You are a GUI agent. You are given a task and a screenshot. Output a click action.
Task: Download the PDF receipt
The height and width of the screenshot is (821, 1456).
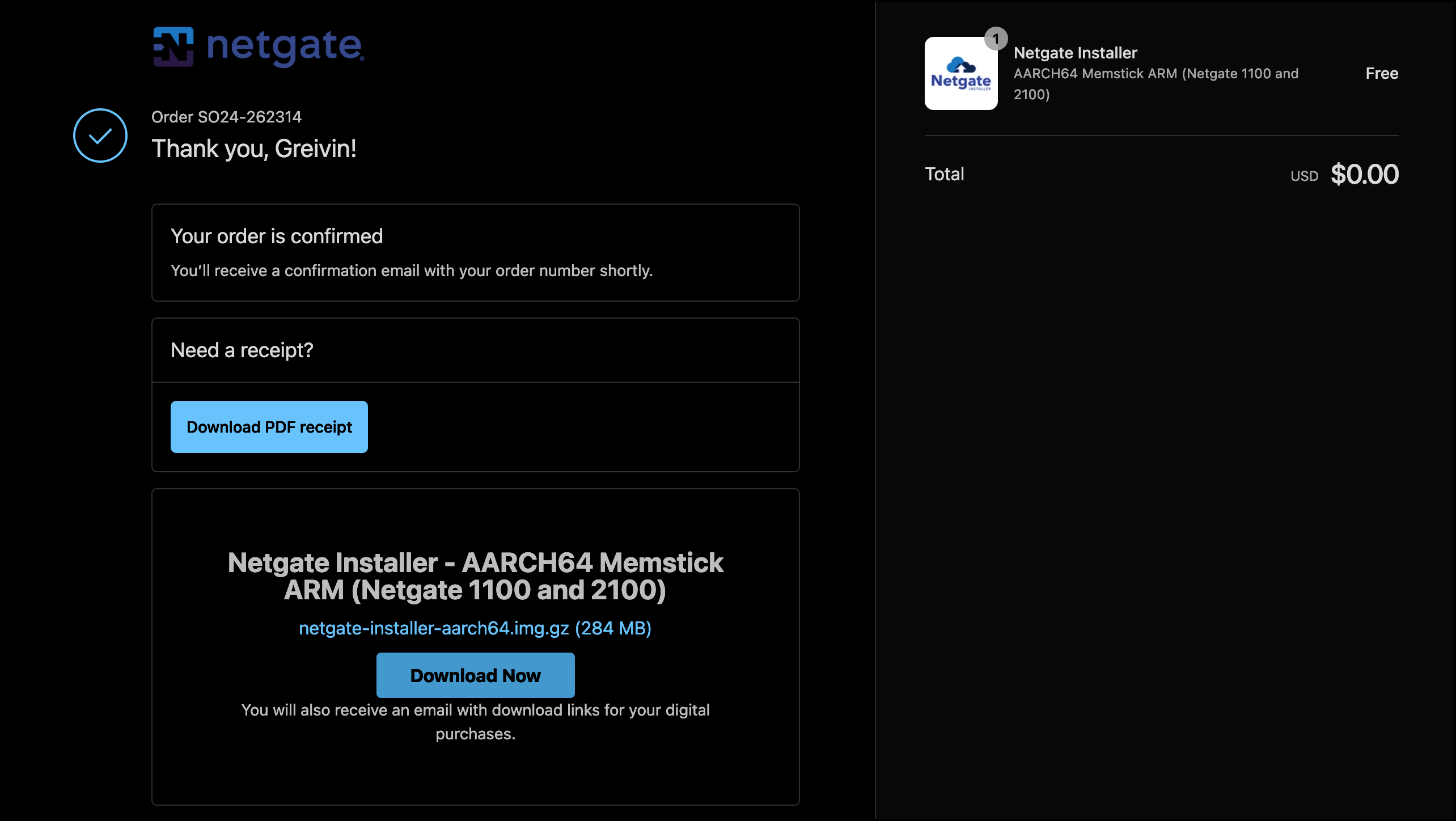(269, 427)
